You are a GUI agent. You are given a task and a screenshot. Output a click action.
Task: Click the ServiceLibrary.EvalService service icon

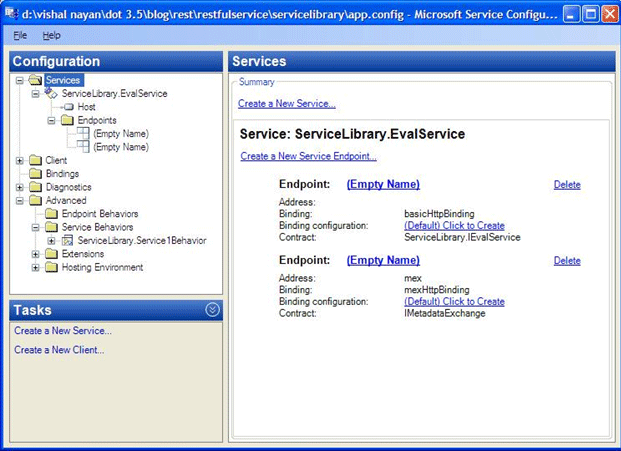[51, 93]
